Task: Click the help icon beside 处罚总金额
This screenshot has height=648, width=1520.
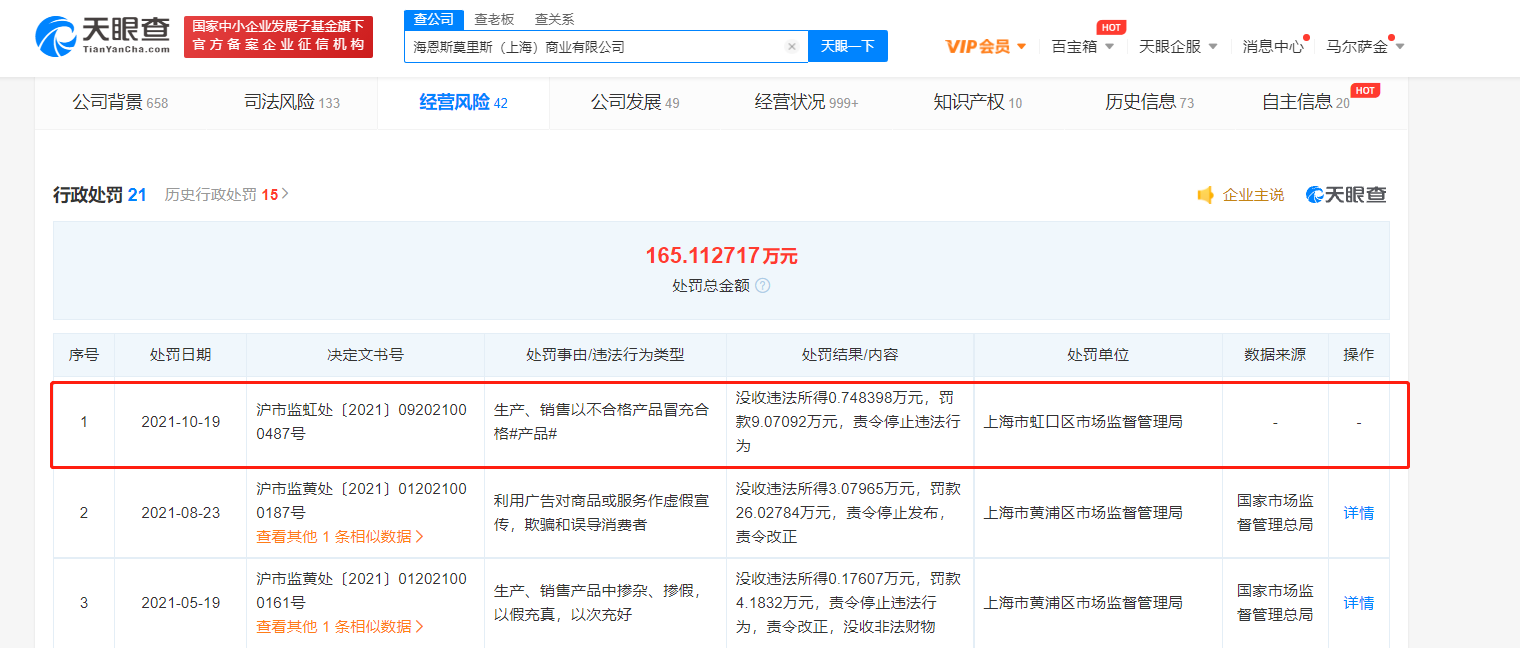Action: point(762,285)
